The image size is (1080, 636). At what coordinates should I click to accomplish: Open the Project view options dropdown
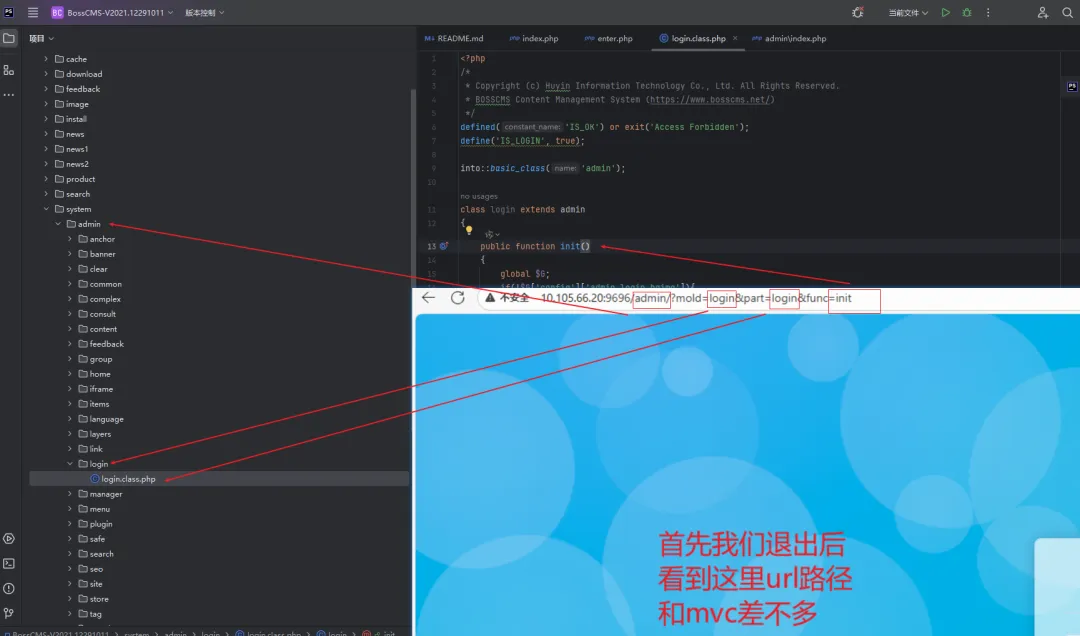click(x=41, y=39)
